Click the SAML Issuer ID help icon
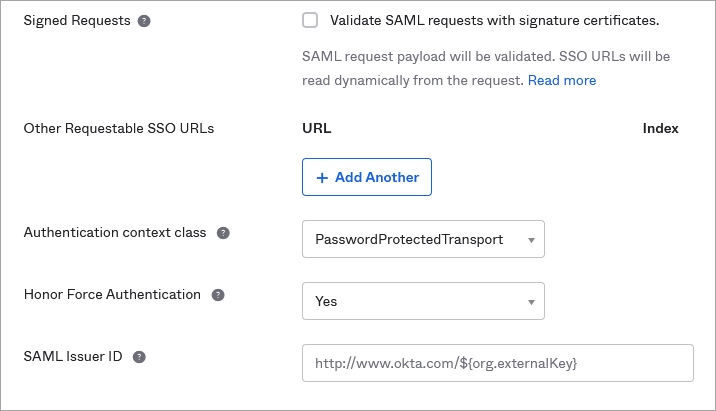This screenshot has height=411, width=716. tap(139, 357)
